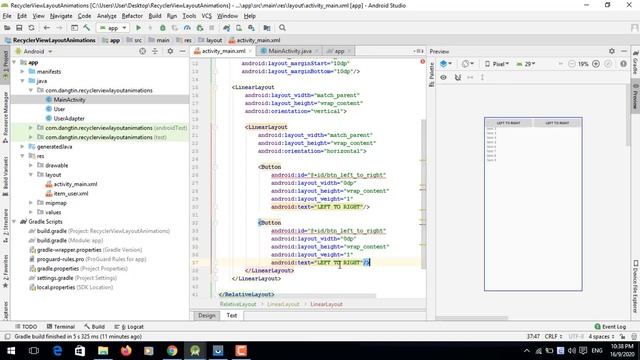Click the Back navigation arrow in toolbar
The image size is (640, 360).
pos(47,28)
